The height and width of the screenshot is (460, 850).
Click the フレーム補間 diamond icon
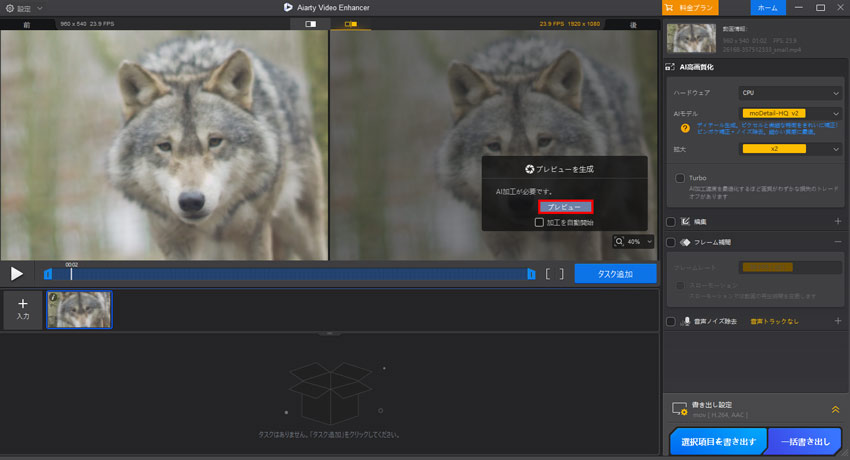tap(685, 242)
